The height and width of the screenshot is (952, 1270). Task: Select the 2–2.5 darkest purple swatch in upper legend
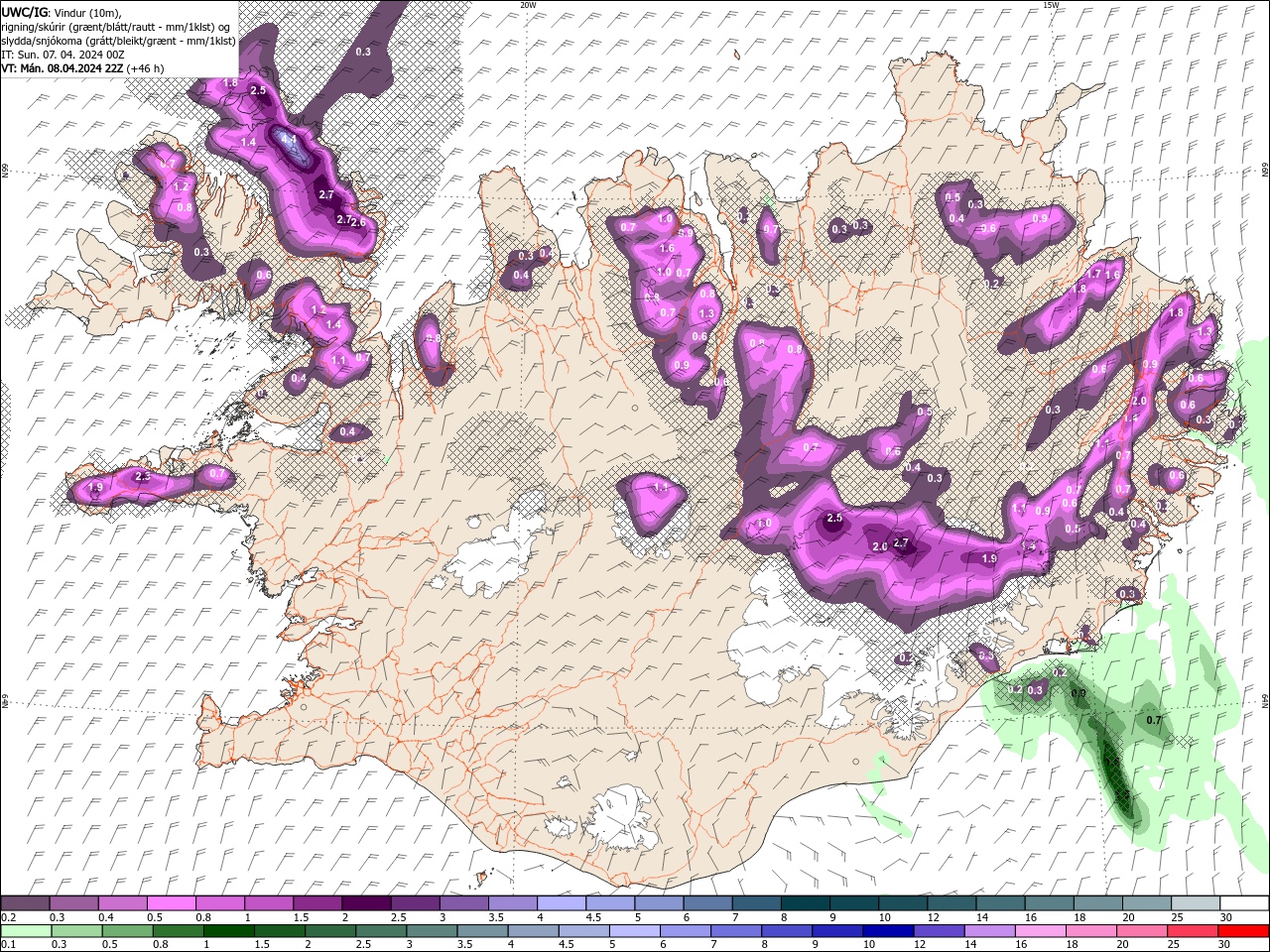(x=366, y=903)
